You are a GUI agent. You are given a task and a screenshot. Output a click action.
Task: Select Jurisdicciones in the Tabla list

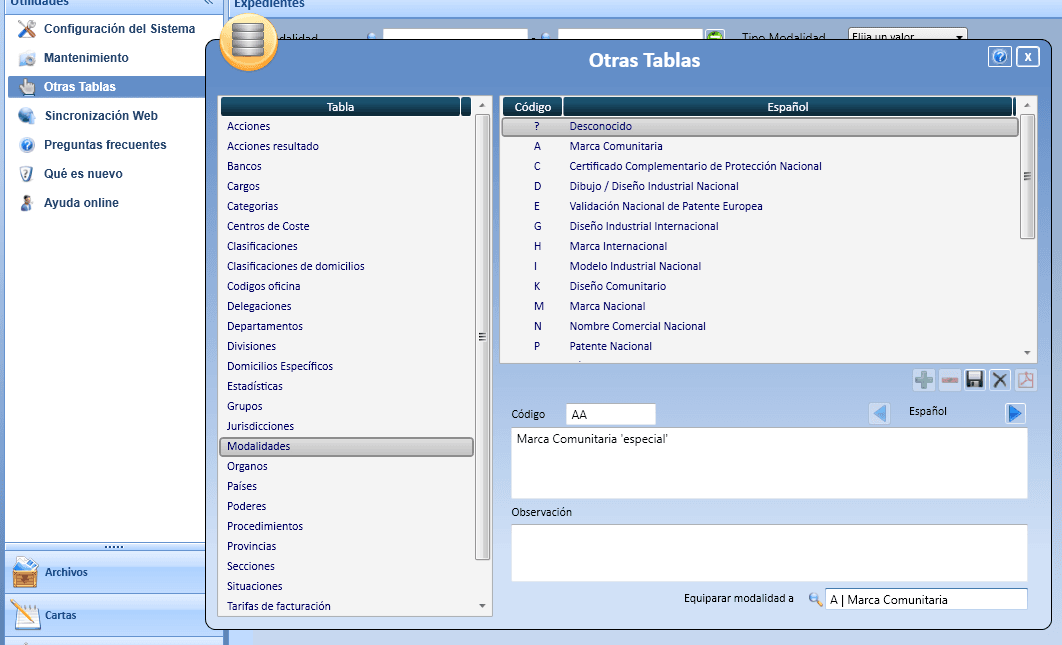347,426
